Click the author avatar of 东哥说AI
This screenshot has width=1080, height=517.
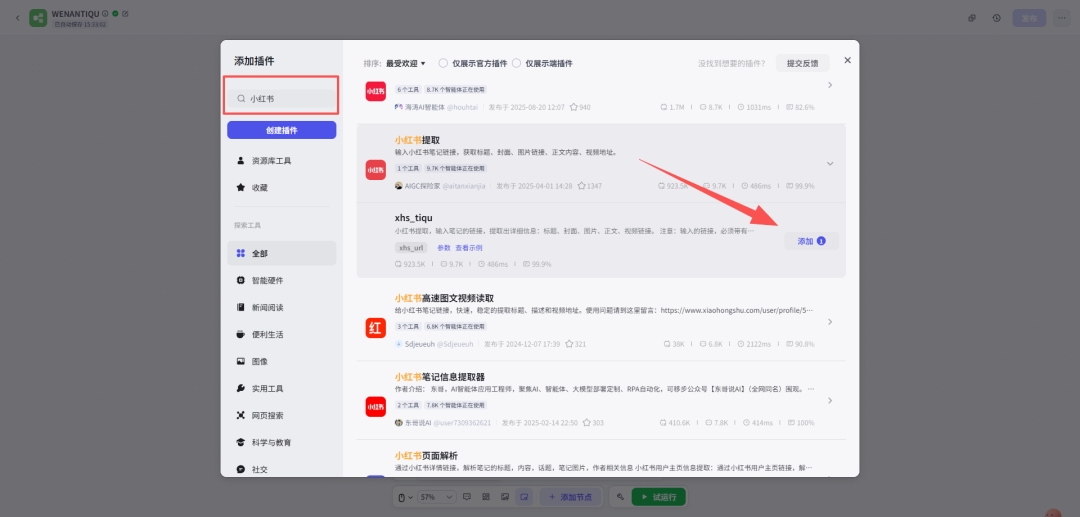398,423
